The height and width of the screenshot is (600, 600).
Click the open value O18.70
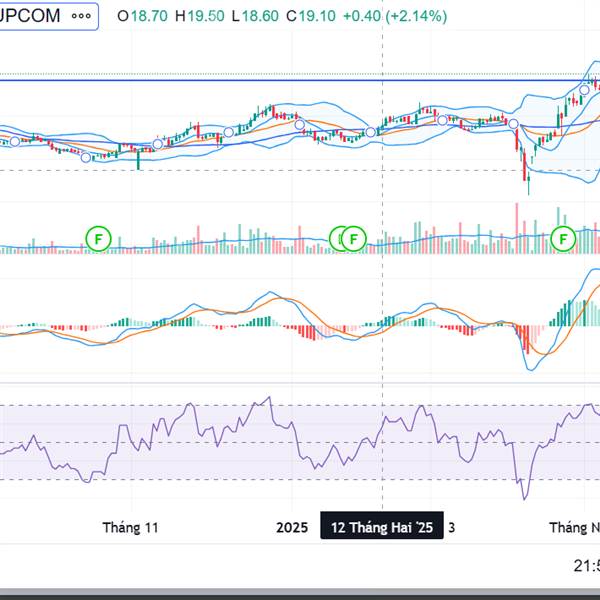[142, 16]
